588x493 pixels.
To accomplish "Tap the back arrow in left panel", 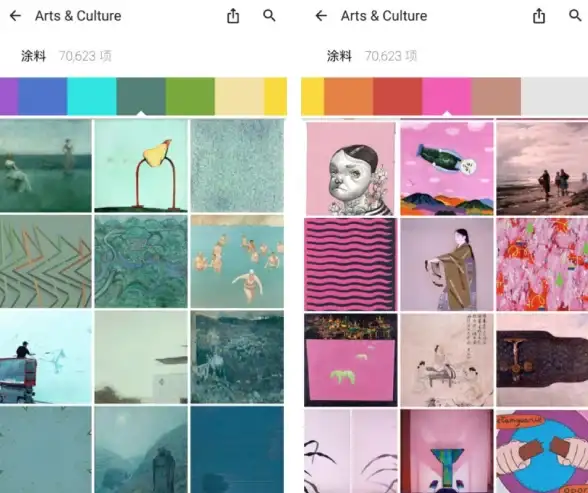I will [15, 16].
